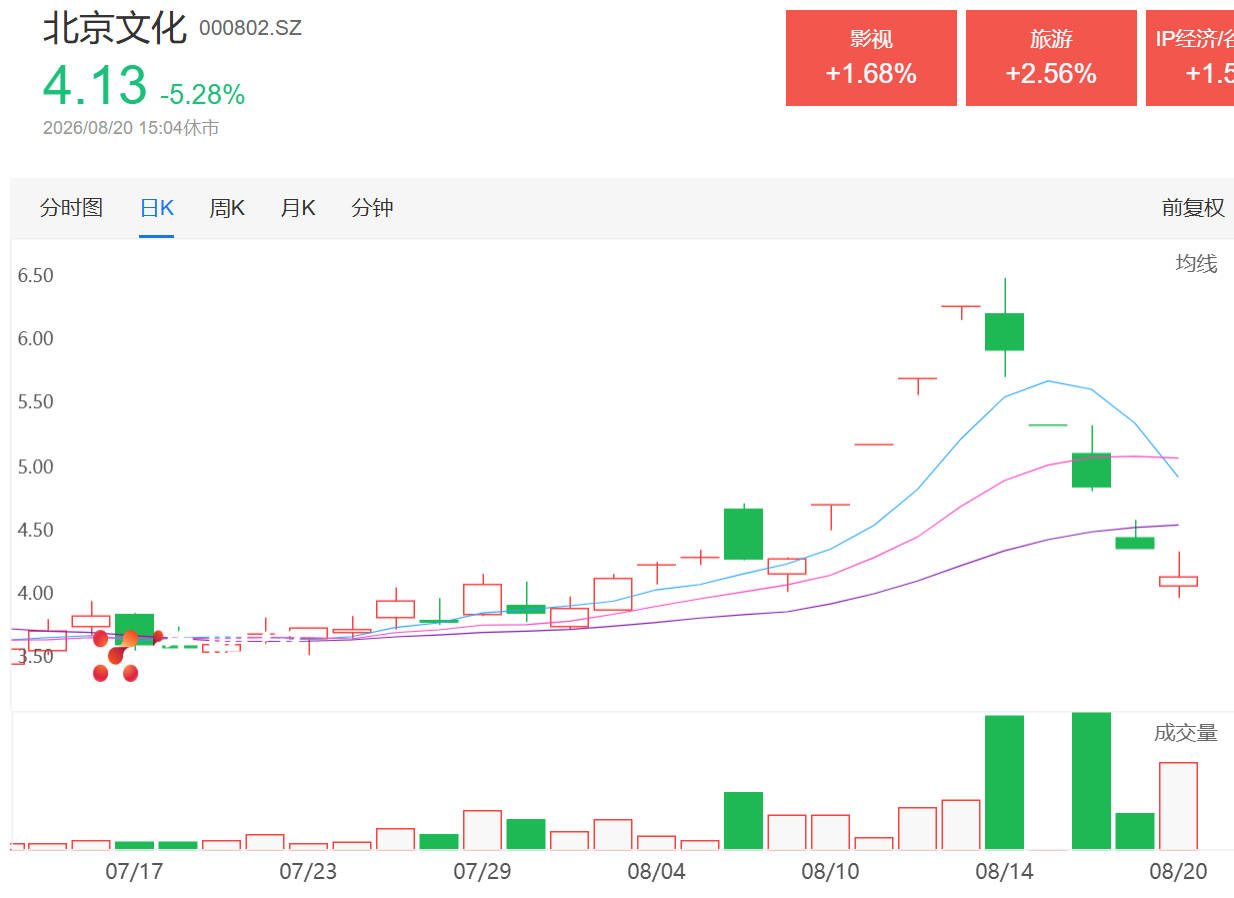
Task: Click the 08/14 green volume bar
Action: 1005,782
